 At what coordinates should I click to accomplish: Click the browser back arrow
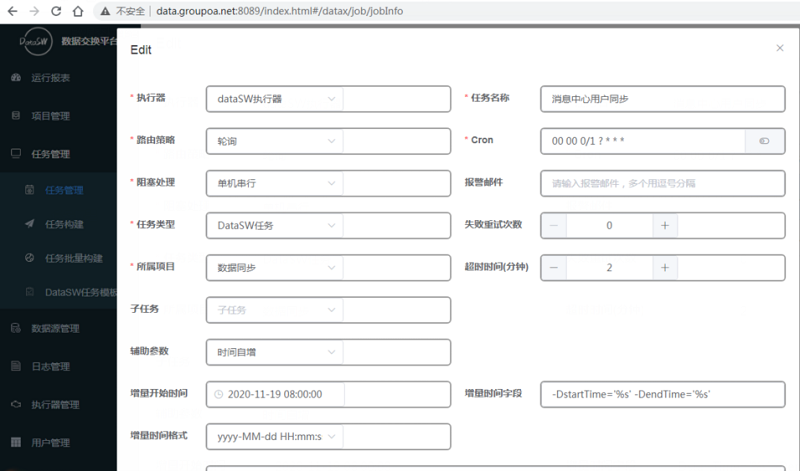pos(13,11)
